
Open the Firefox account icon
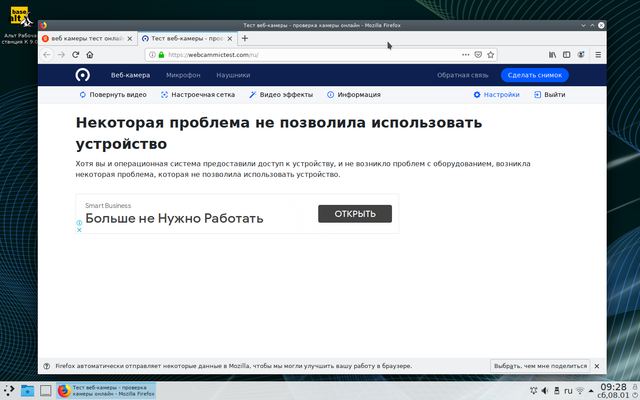pos(581,55)
